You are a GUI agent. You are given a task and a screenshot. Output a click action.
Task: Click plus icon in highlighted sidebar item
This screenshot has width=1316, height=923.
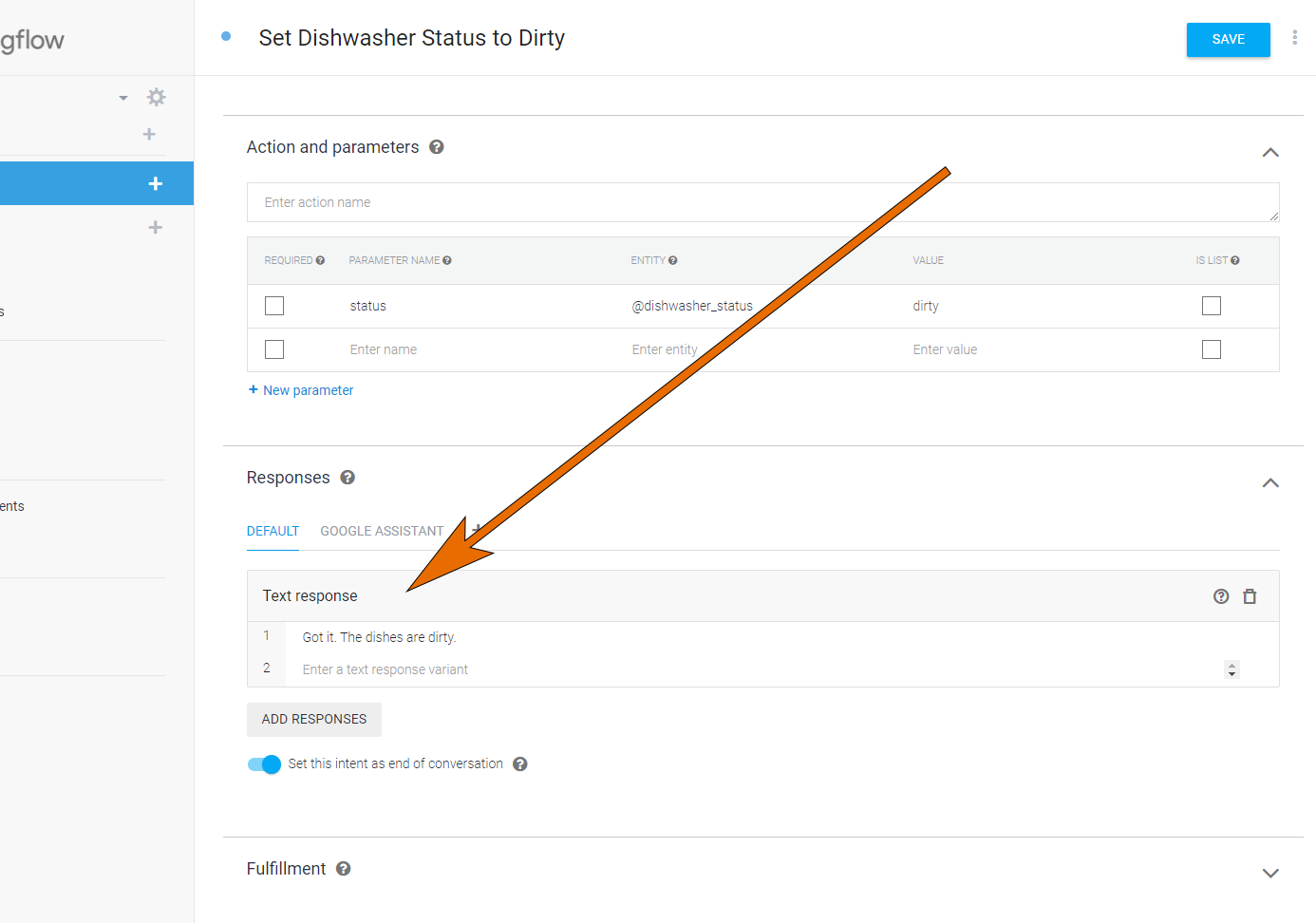[156, 183]
